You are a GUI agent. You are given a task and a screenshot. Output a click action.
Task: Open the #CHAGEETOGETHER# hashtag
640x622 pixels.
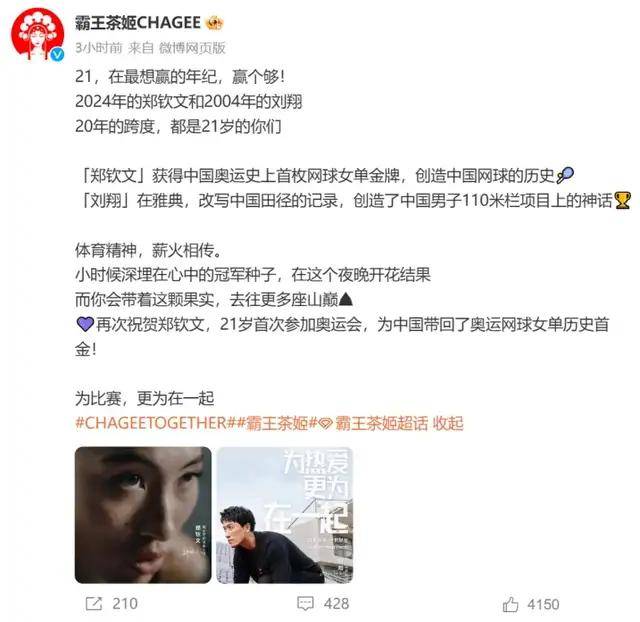coord(153,423)
